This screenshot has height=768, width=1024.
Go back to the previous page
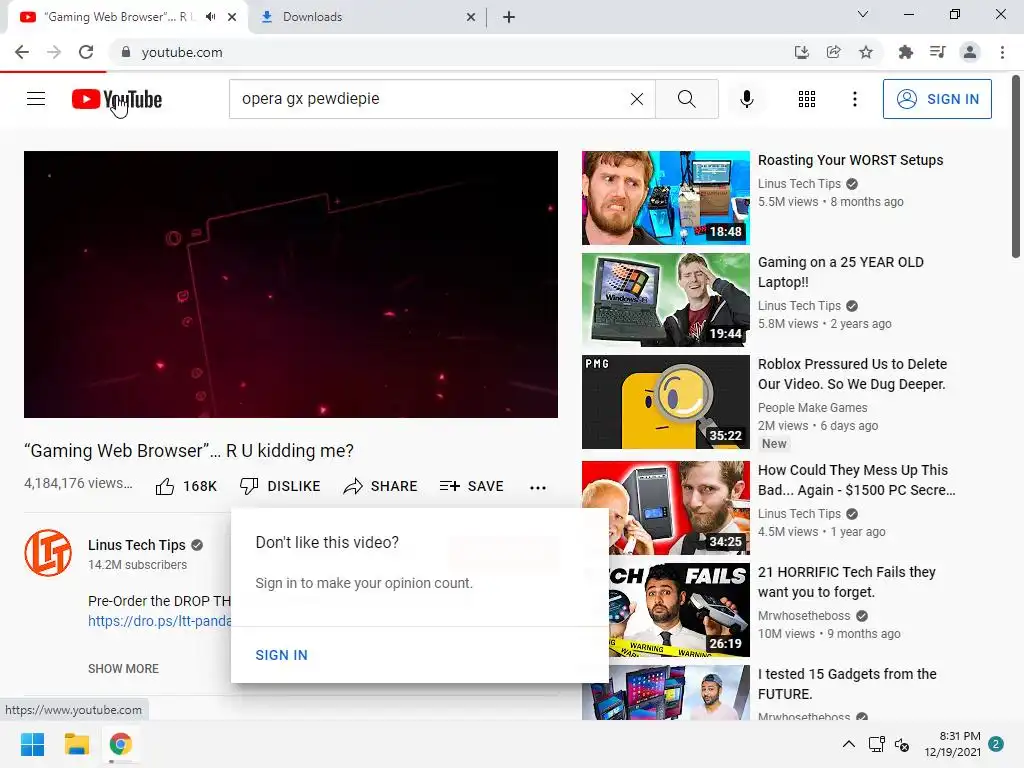[x=22, y=52]
